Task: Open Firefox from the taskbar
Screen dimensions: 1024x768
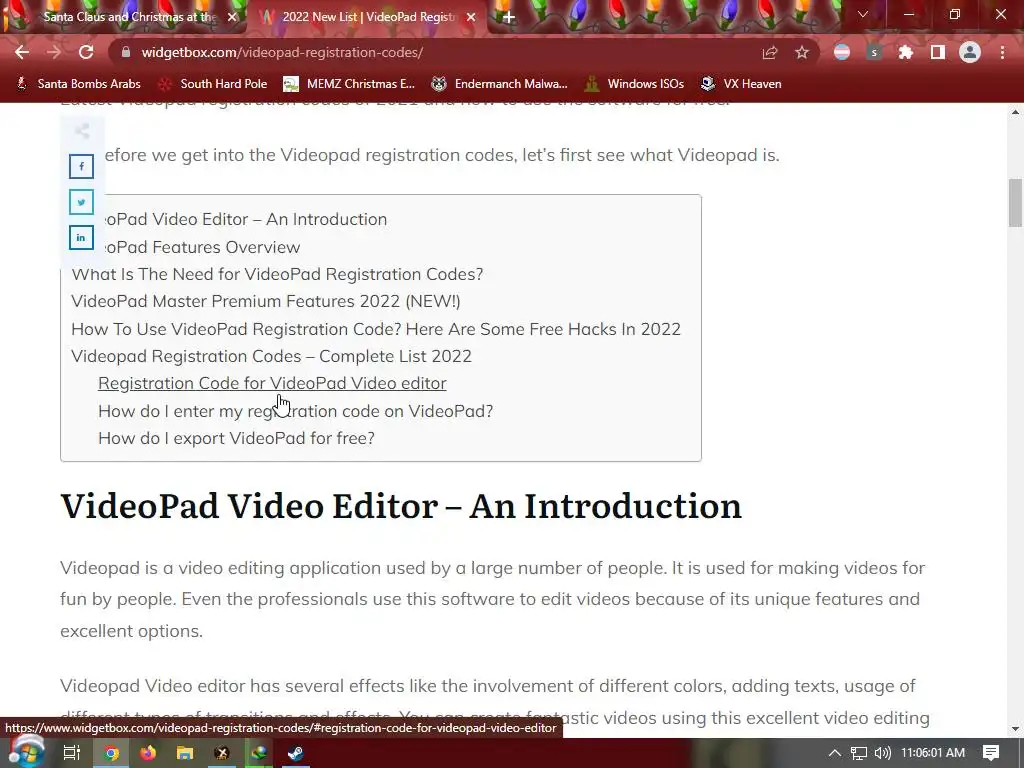Action: (148, 753)
